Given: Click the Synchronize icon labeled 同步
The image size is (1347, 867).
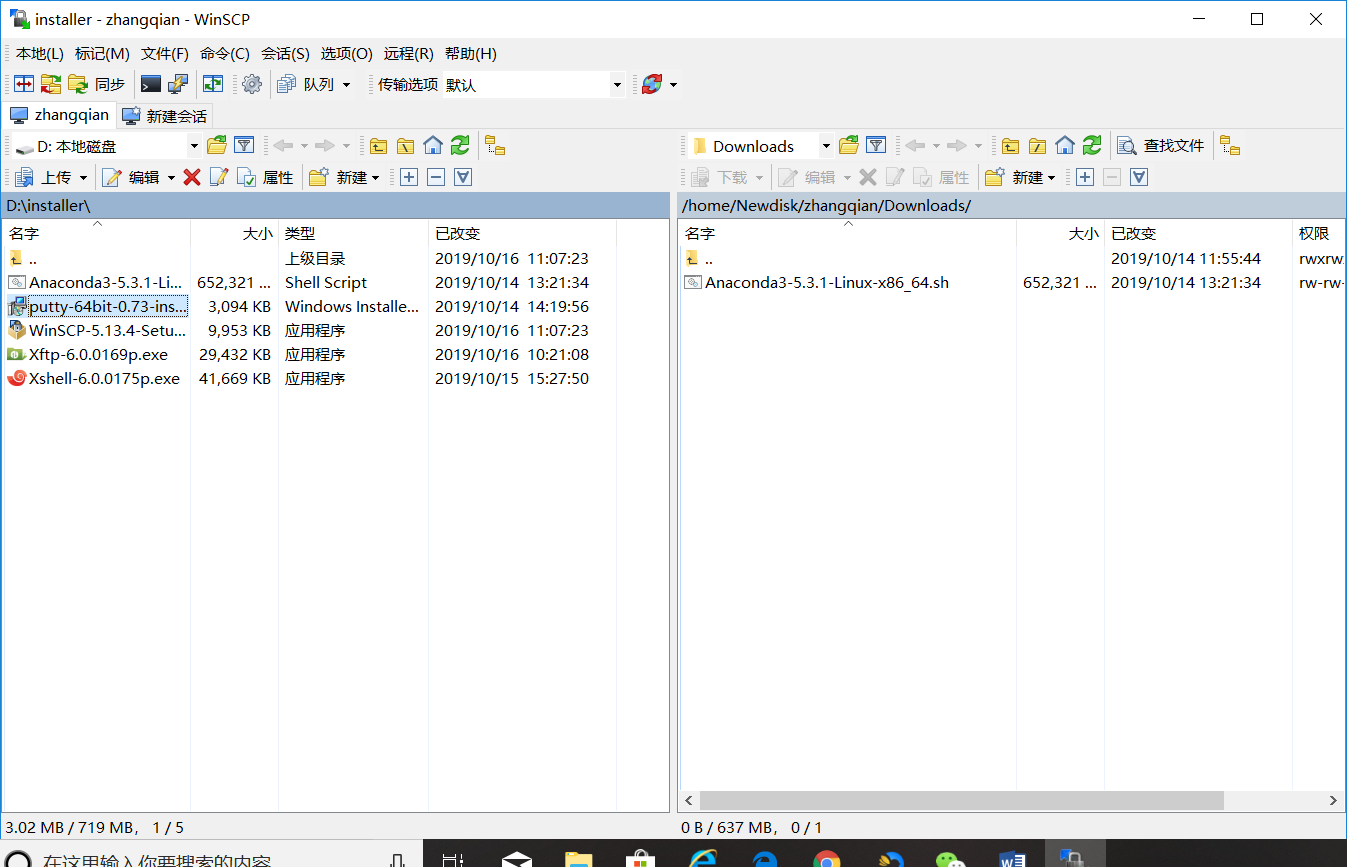Looking at the screenshot, I should point(98,85).
